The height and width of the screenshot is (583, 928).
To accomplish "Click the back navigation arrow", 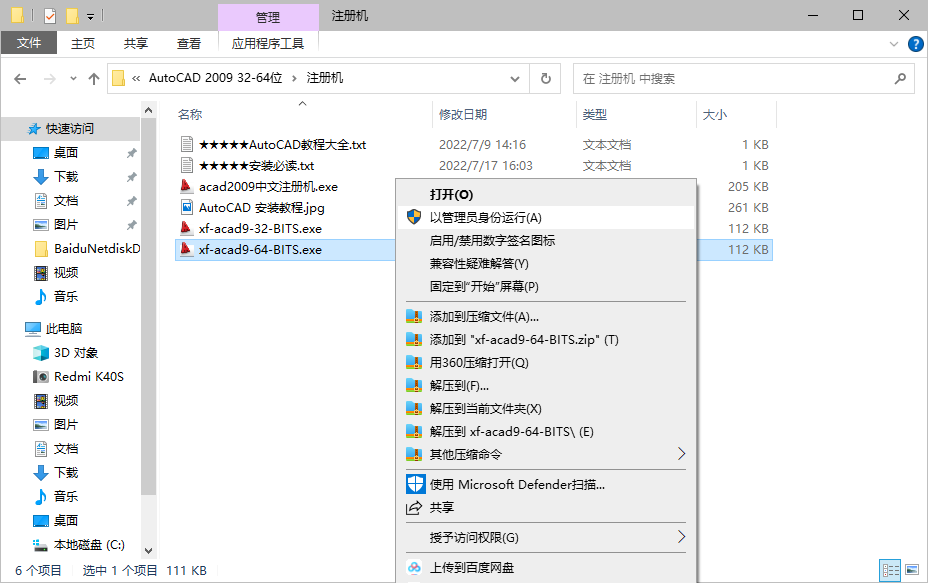I will click(x=22, y=79).
